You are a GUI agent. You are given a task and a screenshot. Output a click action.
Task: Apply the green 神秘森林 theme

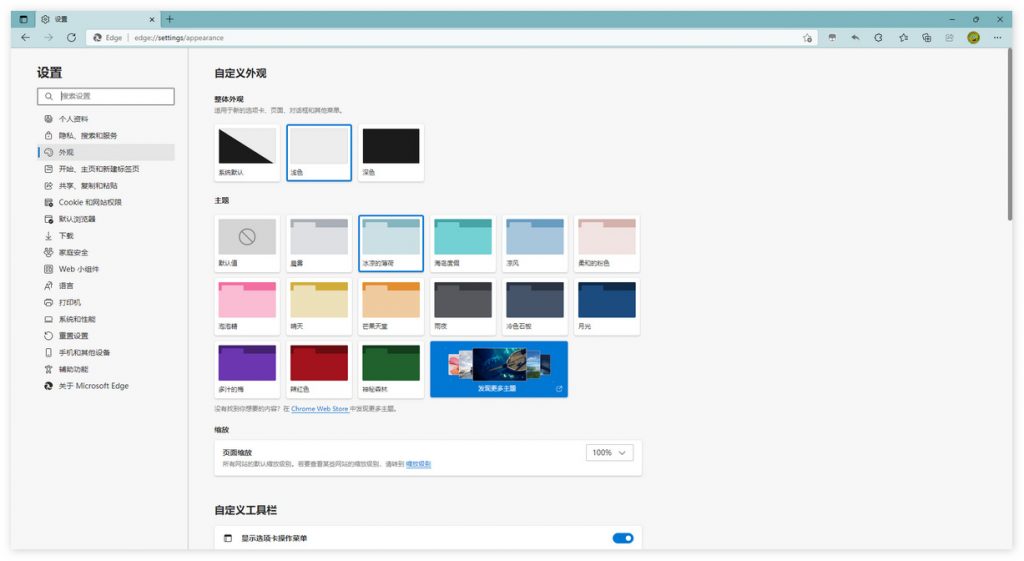tap(391, 369)
